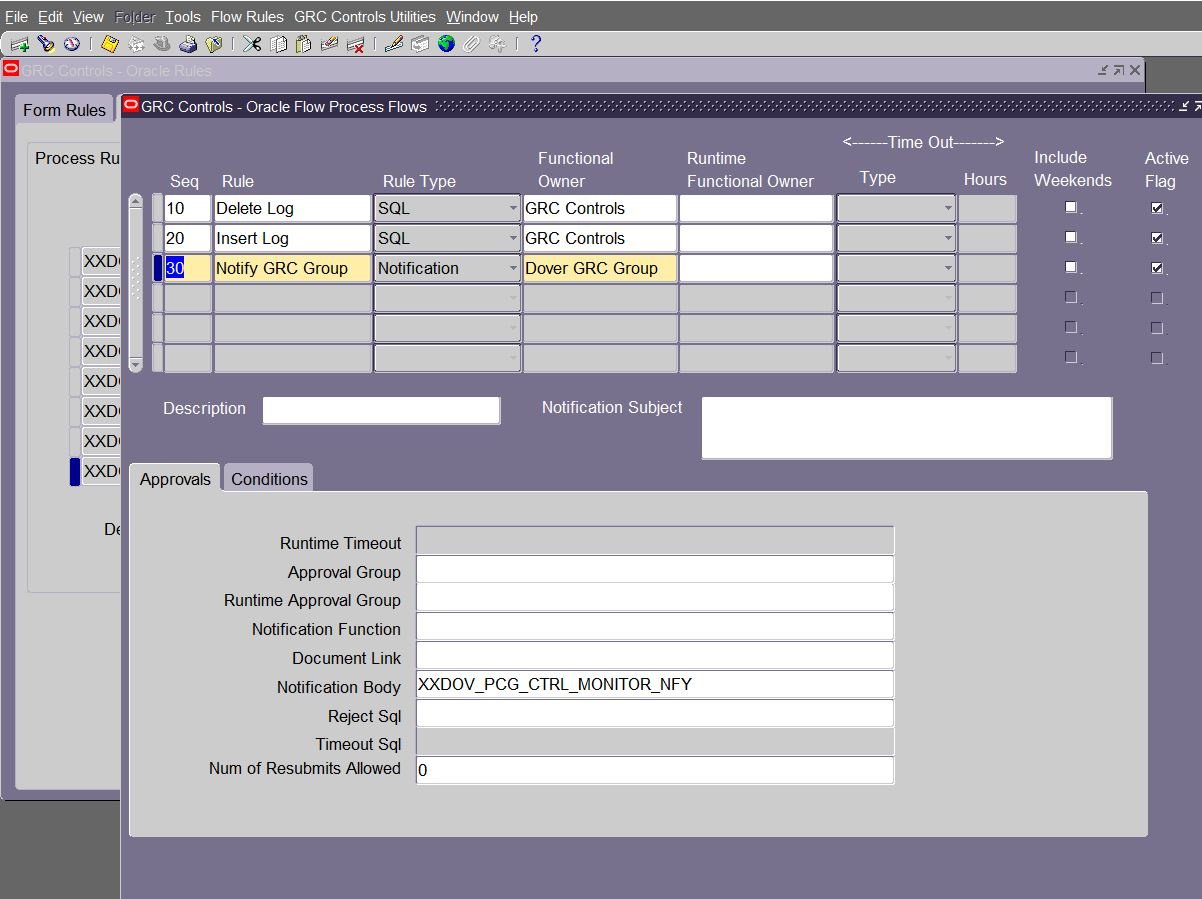Click the Switch Responsibility hat icon
This screenshot has width=1202, height=899.
[x=161, y=44]
